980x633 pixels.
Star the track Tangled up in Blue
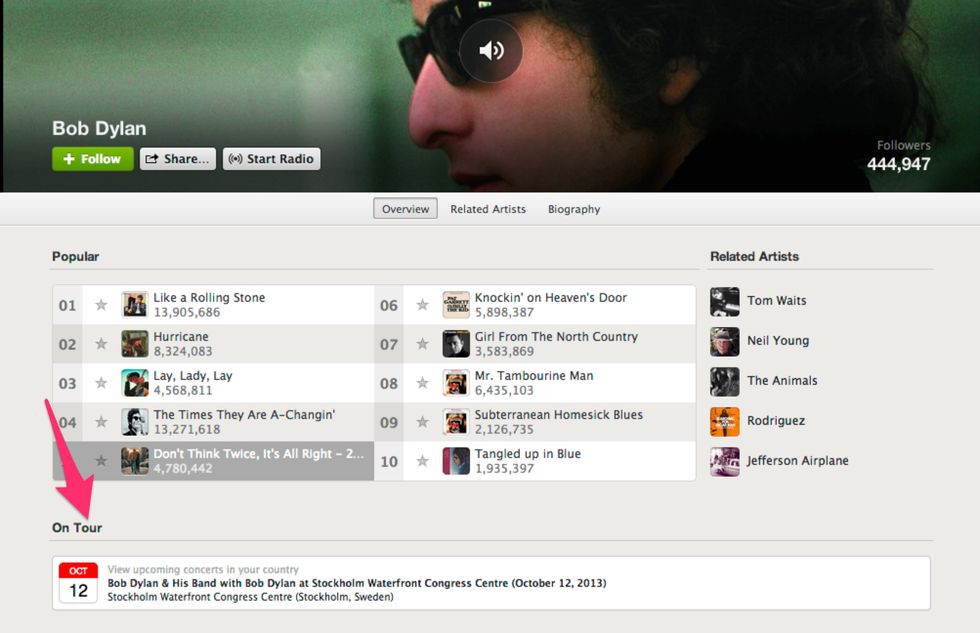(422, 461)
